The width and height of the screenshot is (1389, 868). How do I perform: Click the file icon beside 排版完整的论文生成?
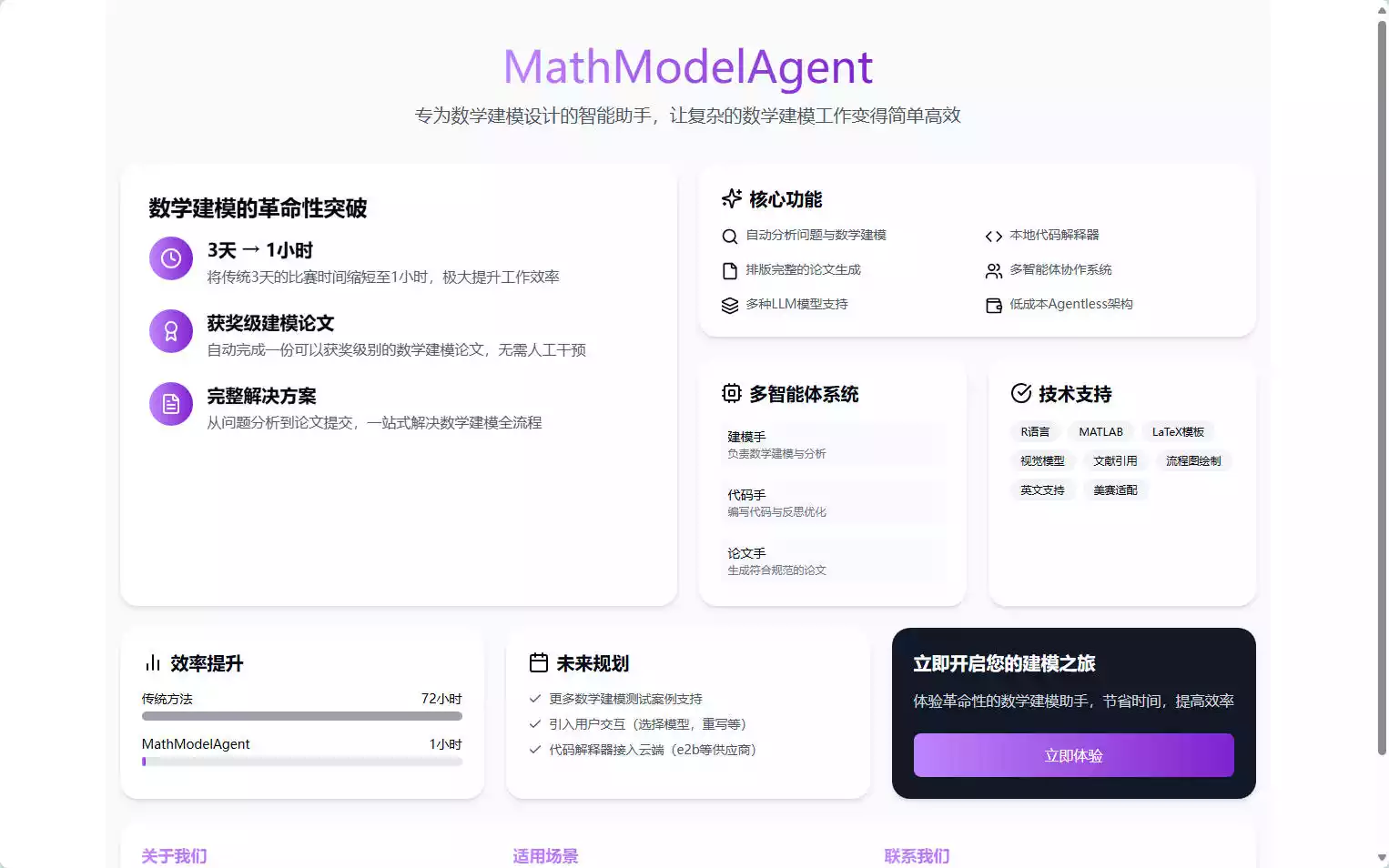coord(730,271)
